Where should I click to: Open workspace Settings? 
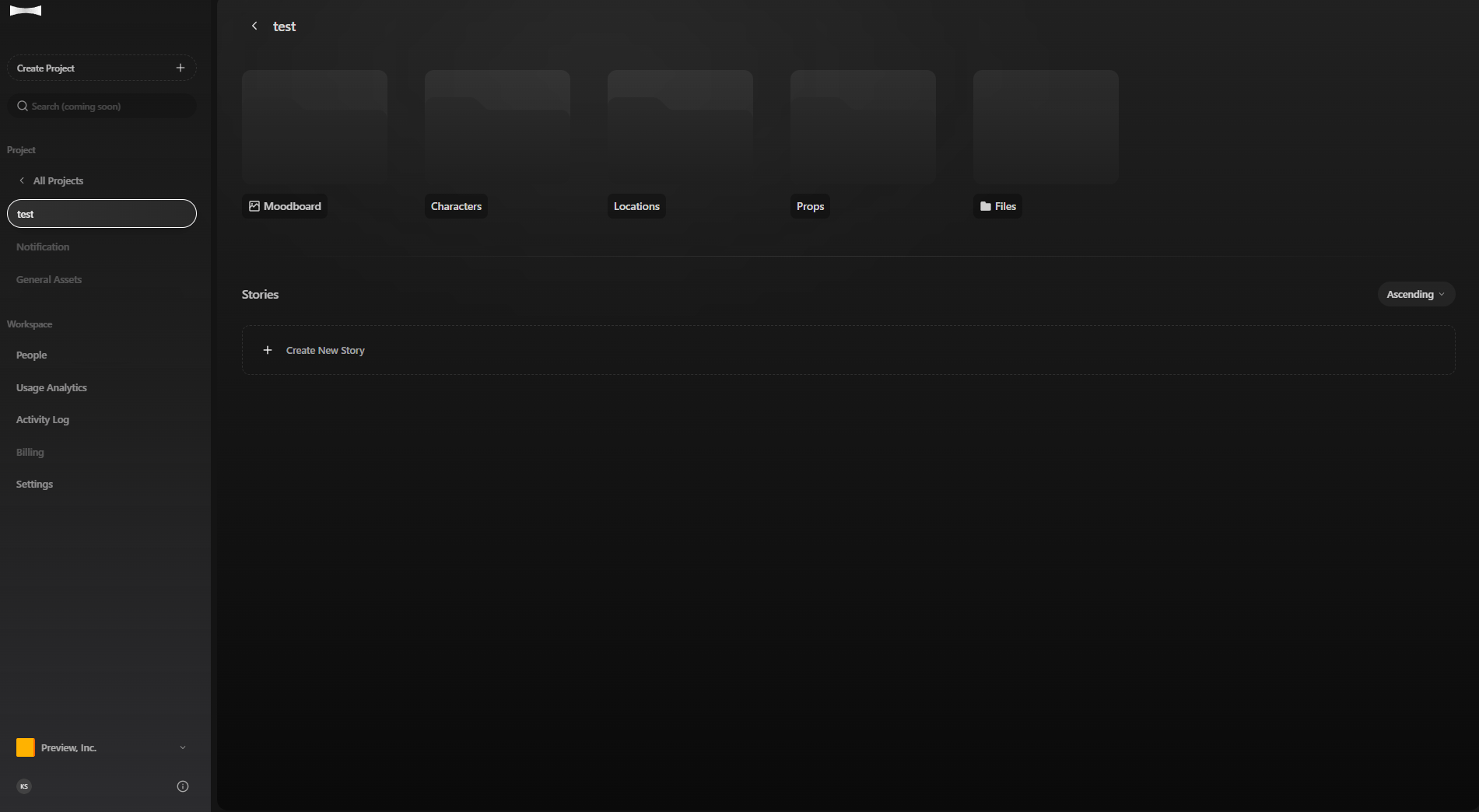[35, 484]
